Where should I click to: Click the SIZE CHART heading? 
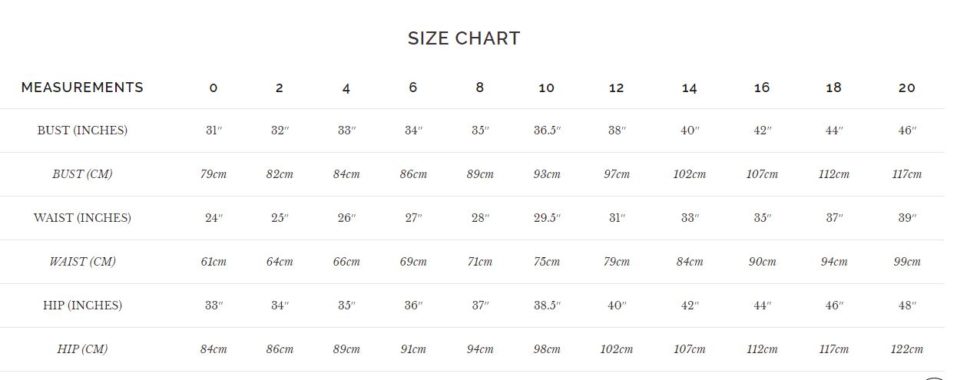464,38
